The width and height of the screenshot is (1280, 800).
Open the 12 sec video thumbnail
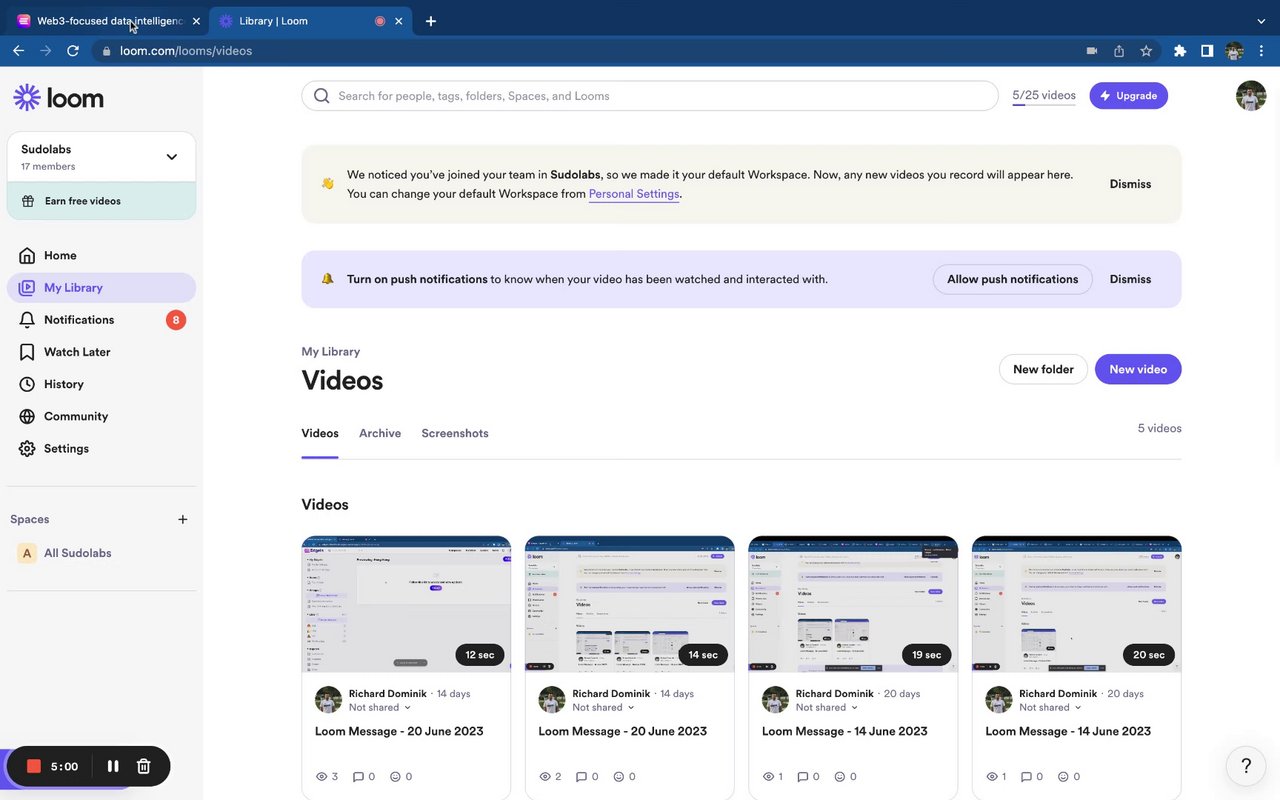(406, 604)
